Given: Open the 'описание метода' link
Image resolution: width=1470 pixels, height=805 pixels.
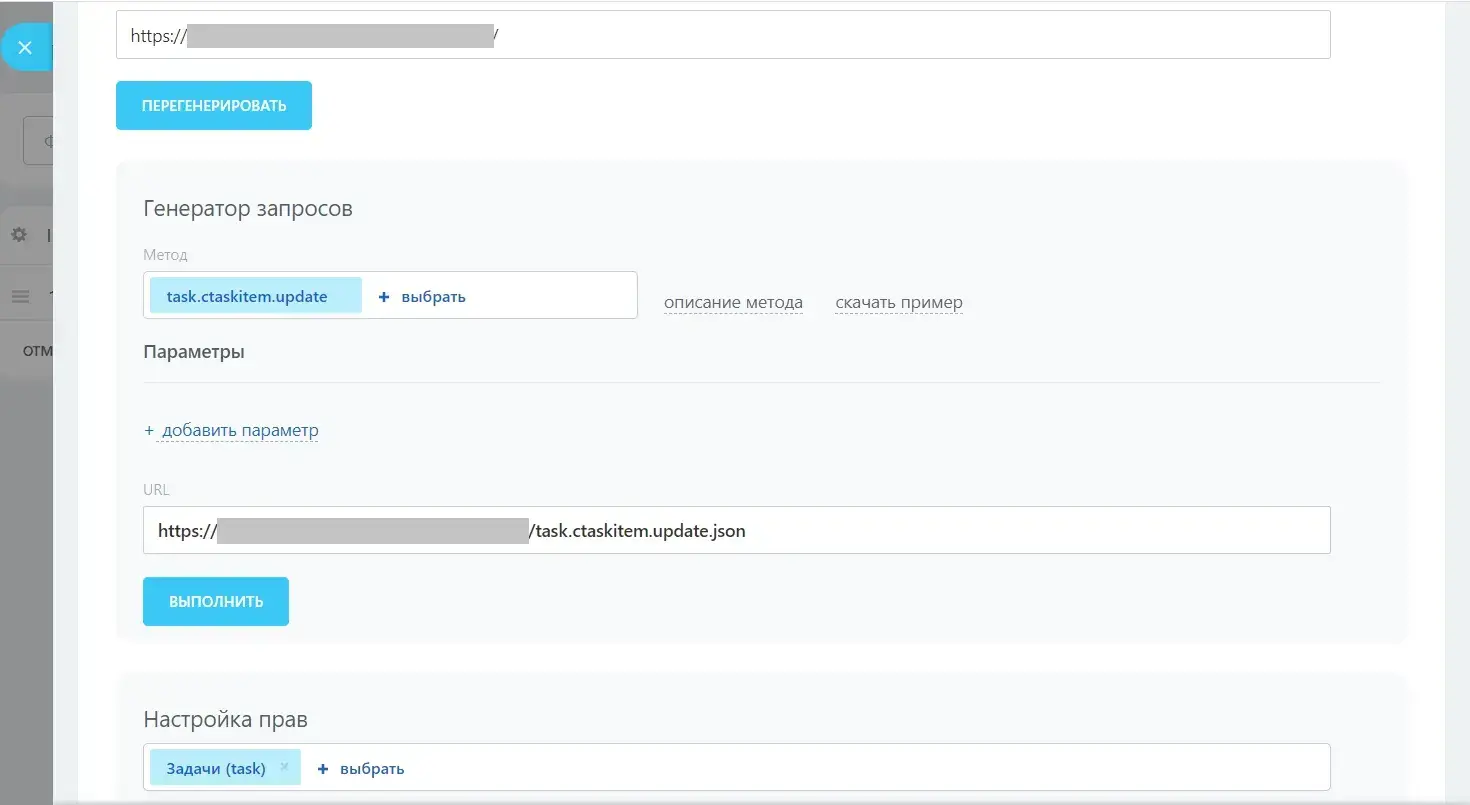Looking at the screenshot, I should point(734,303).
